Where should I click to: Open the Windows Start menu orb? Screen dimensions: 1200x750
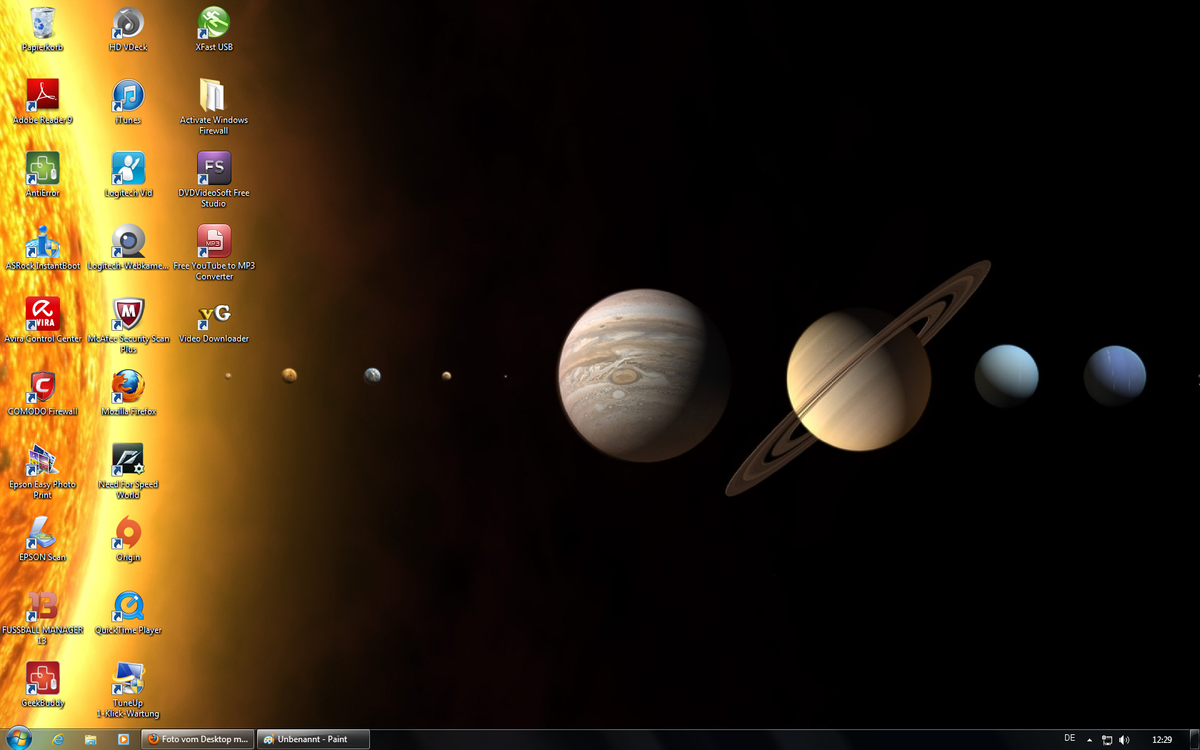click(x=19, y=739)
